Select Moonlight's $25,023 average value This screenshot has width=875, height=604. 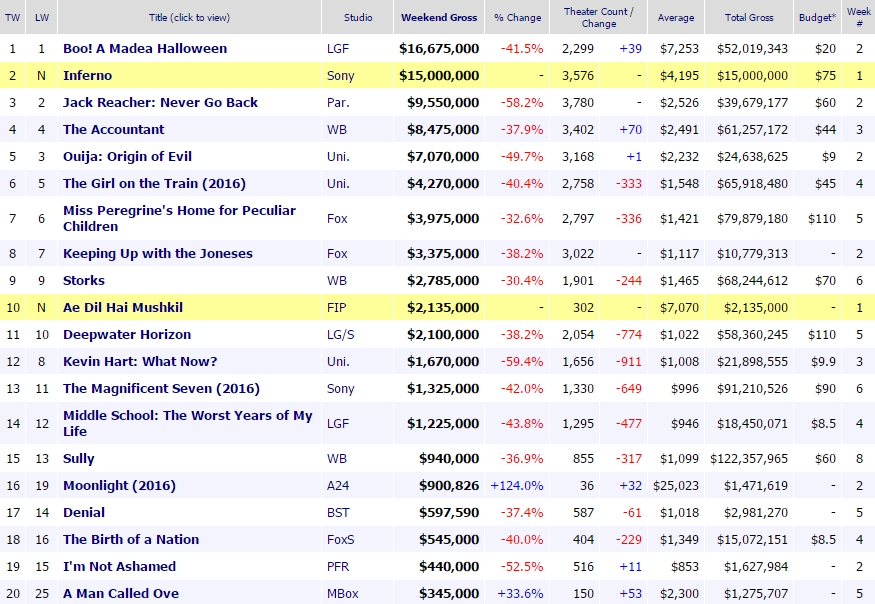click(676, 486)
